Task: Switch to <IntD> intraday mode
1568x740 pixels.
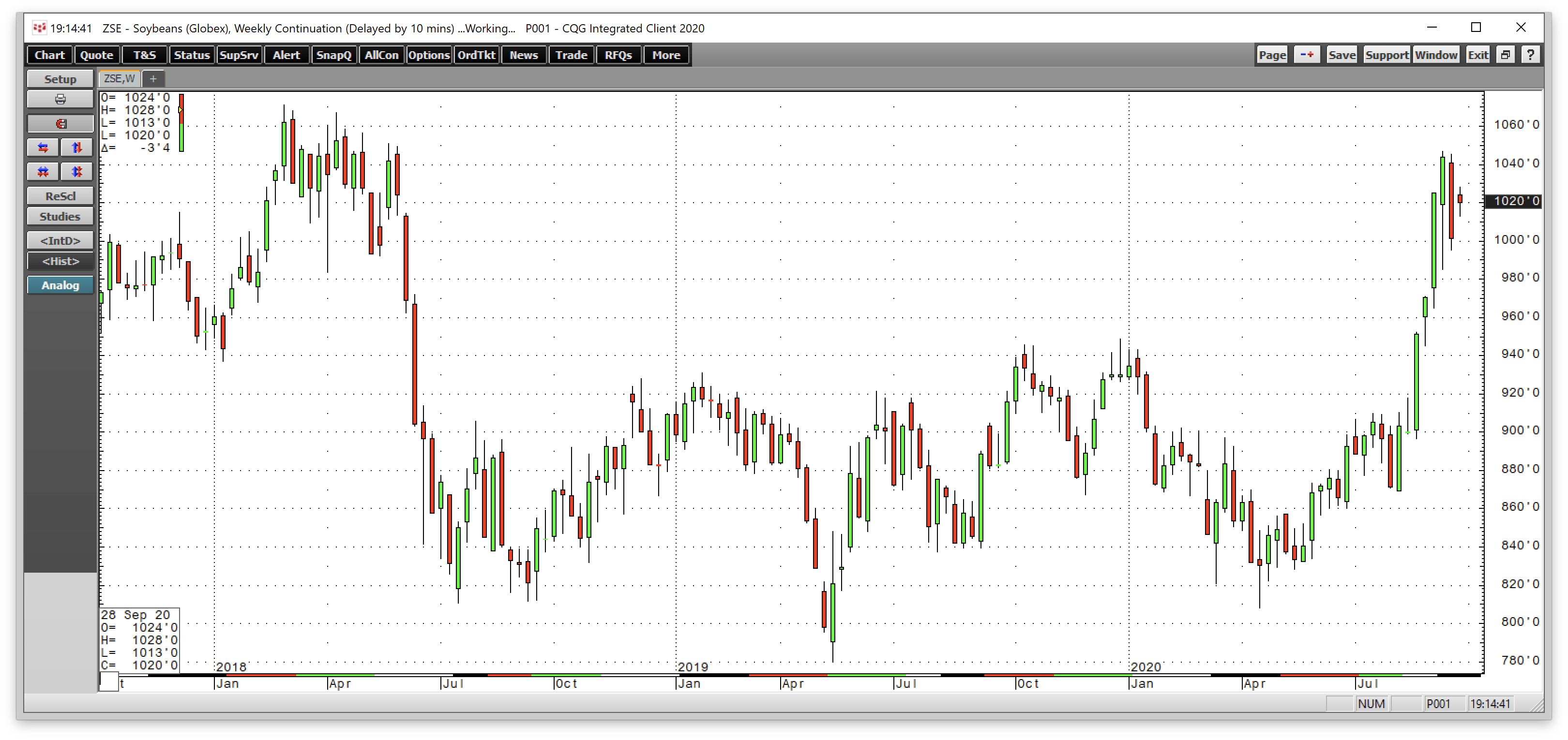Action: [60, 240]
